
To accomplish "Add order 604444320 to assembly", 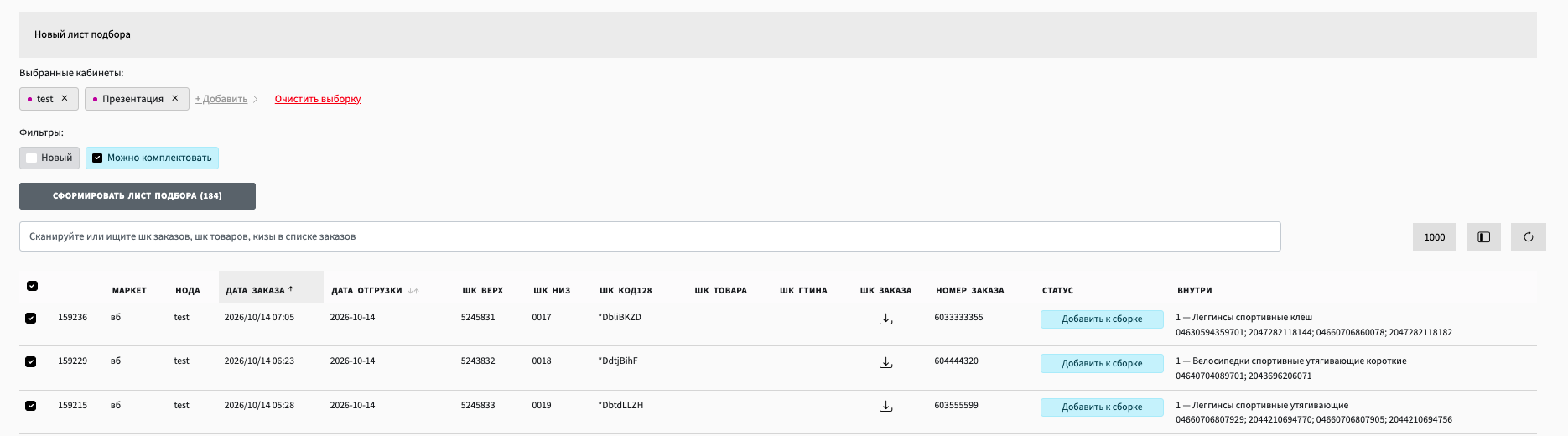I will click(1102, 363).
